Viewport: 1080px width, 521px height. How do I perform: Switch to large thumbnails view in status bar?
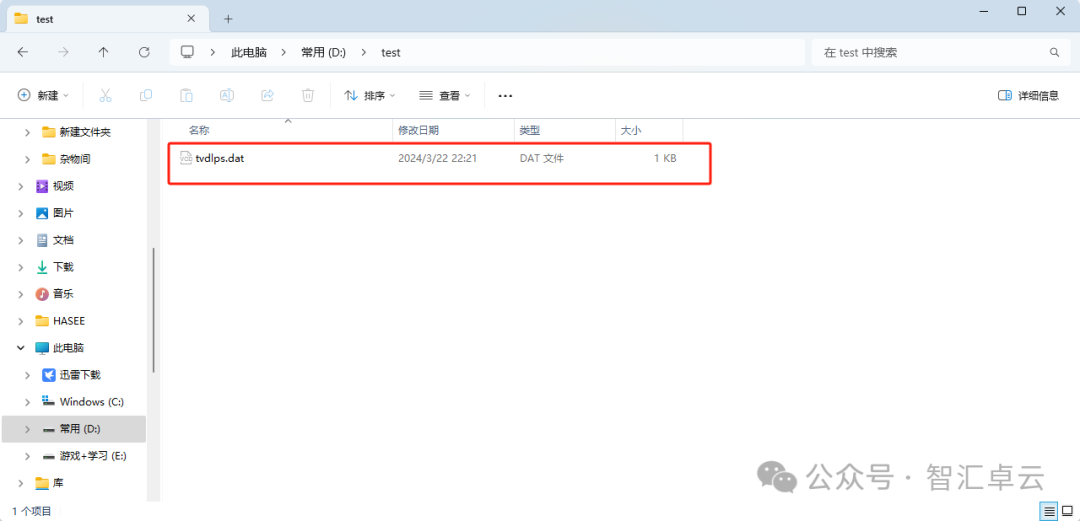point(1068,511)
